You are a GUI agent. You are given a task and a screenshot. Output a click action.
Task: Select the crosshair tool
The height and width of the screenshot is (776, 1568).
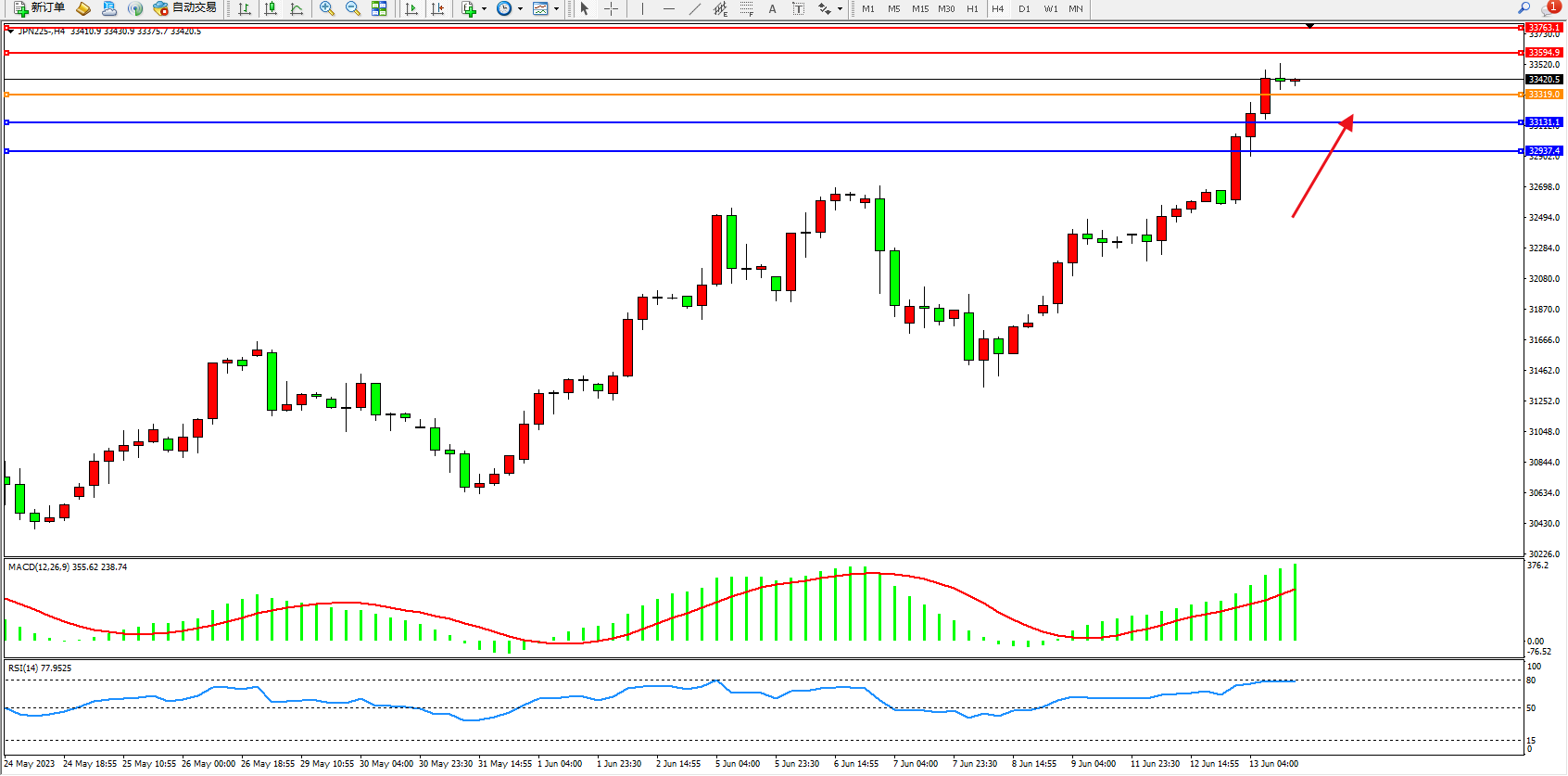[612, 8]
